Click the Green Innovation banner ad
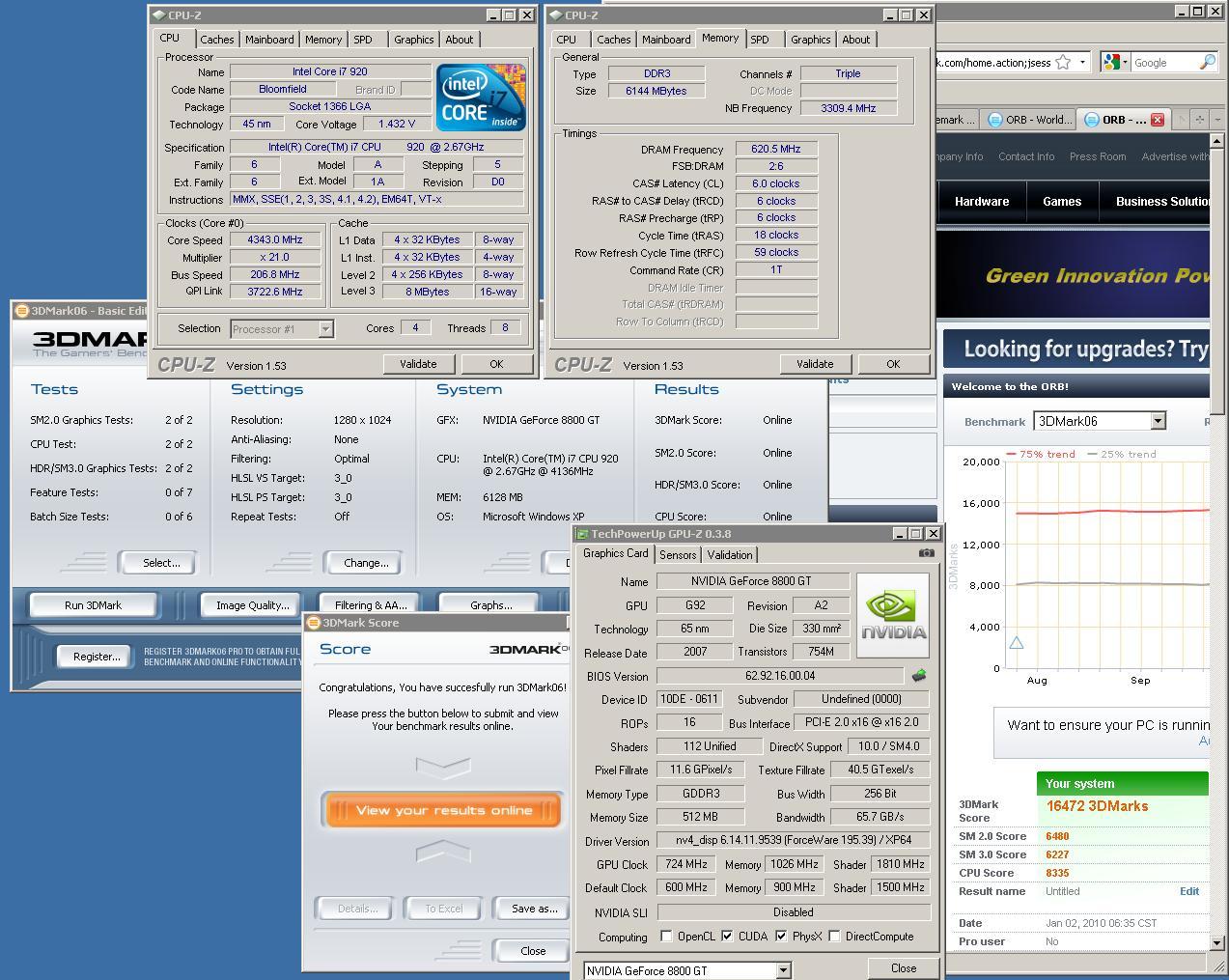 tap(1074, 274)
